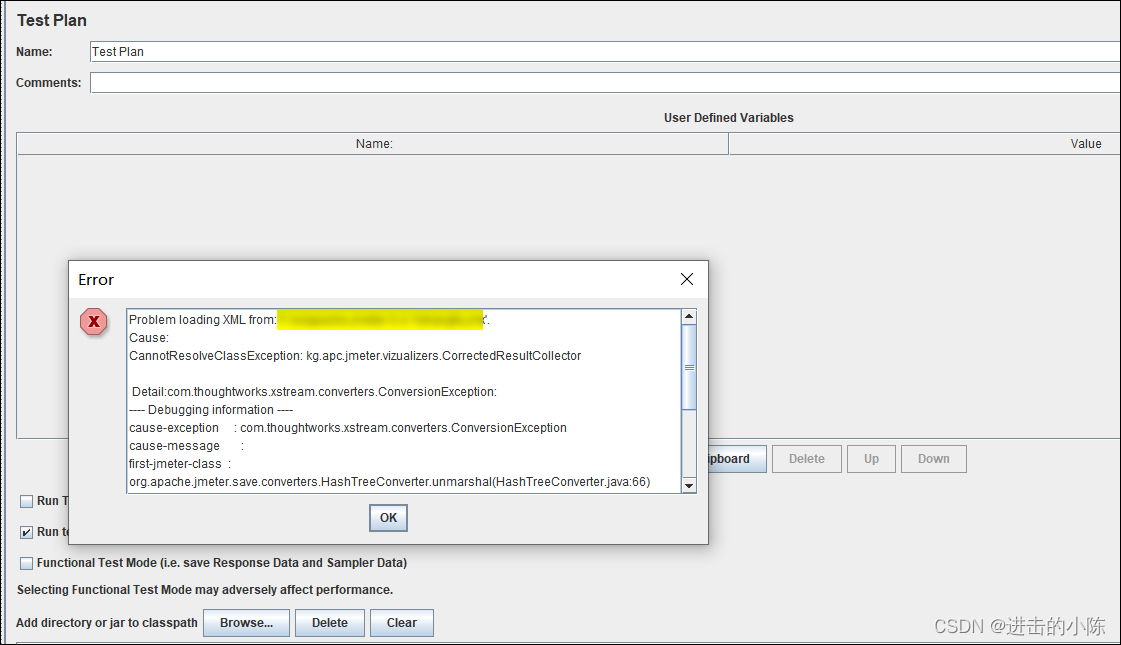Click the variables Delete button beside Up
This screenshot has width=1121, height=645.
pyautogui.click(x=806, y=459)
